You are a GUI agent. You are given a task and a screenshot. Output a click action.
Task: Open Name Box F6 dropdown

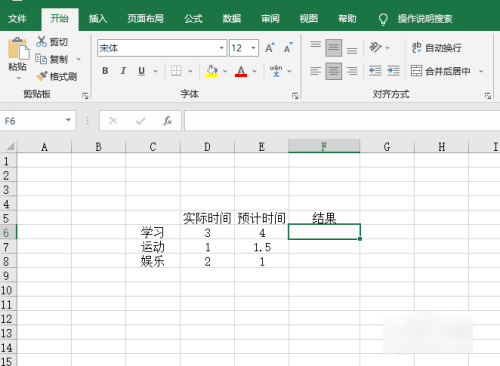click(68, 120)
